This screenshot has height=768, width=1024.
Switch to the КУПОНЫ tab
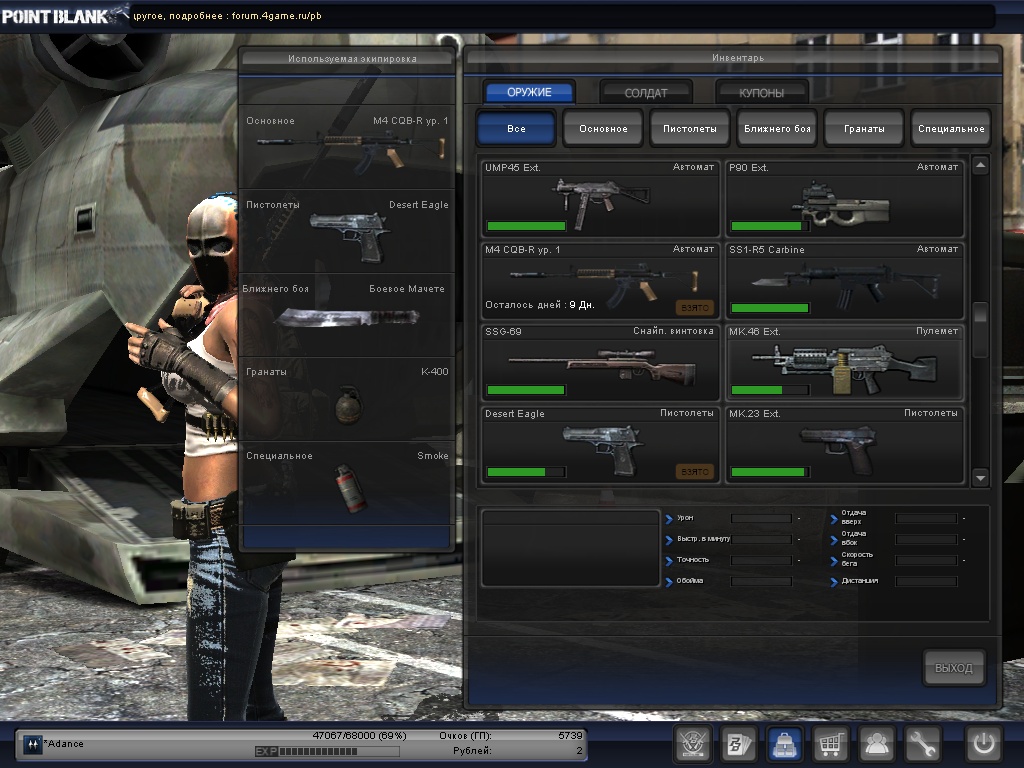click(x=761, y=93)
